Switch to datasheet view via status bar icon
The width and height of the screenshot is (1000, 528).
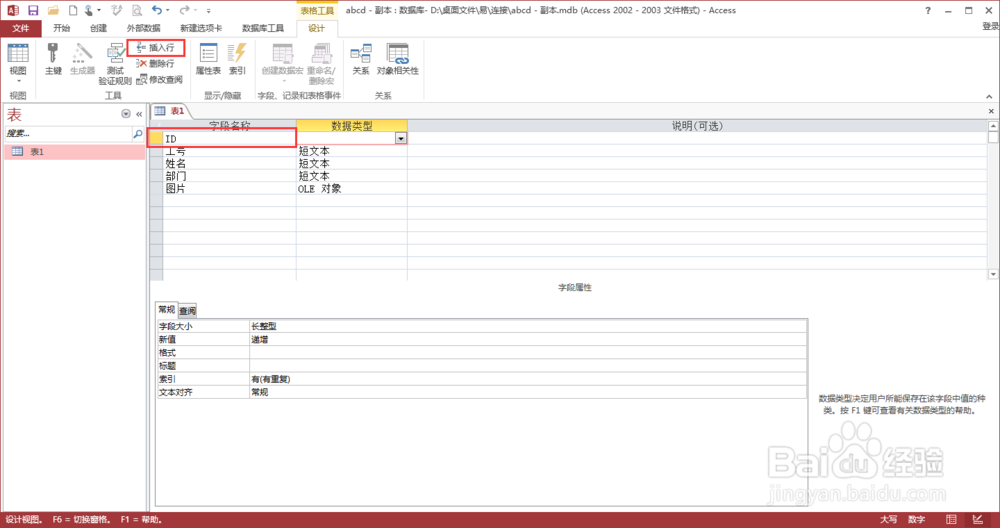(951, 520)
